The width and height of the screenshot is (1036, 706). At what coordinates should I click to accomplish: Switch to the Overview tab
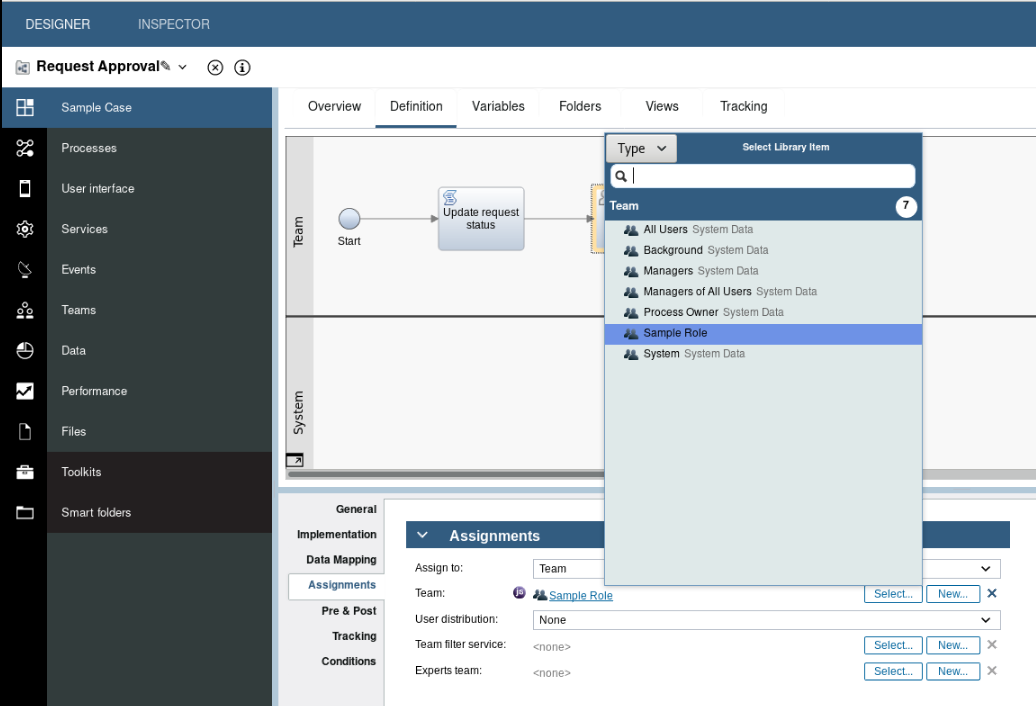point(334,106)
